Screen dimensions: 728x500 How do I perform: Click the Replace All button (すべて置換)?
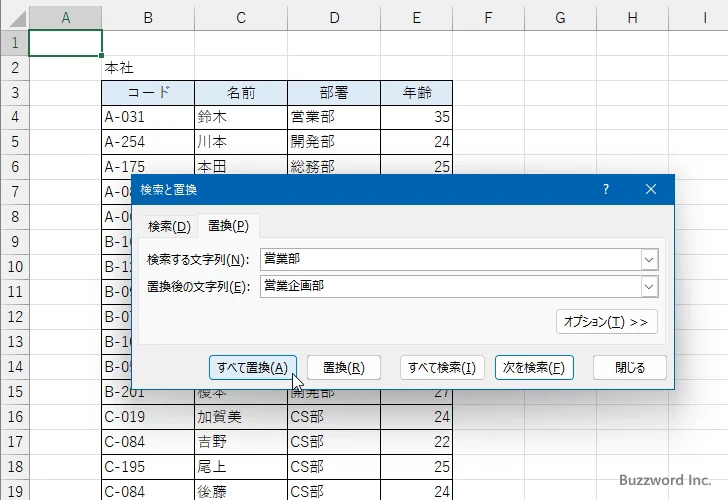coord(252,367)
